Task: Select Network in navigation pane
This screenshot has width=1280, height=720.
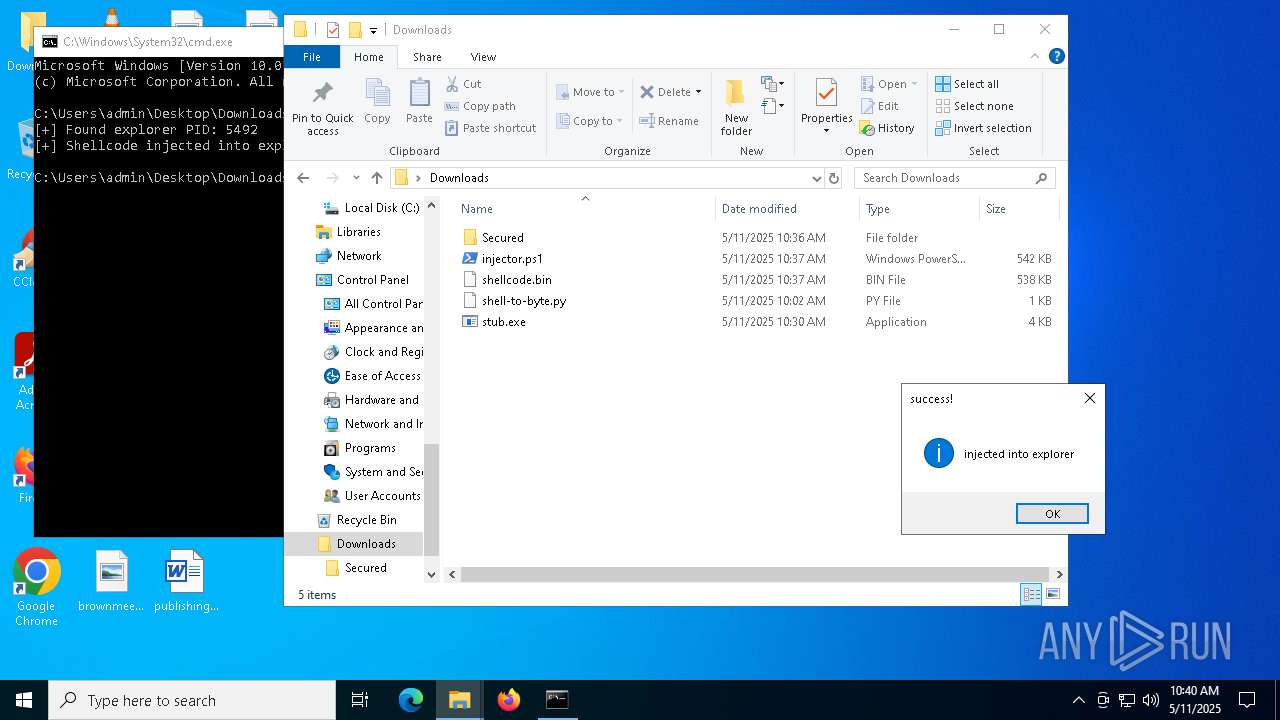Action: 358,256
